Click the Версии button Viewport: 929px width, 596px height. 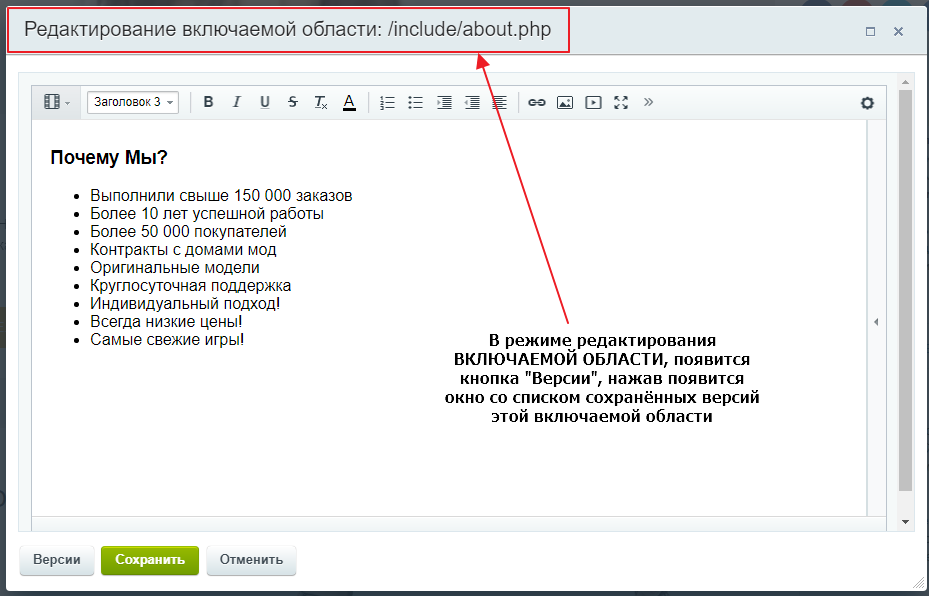(x=57, y=560)
